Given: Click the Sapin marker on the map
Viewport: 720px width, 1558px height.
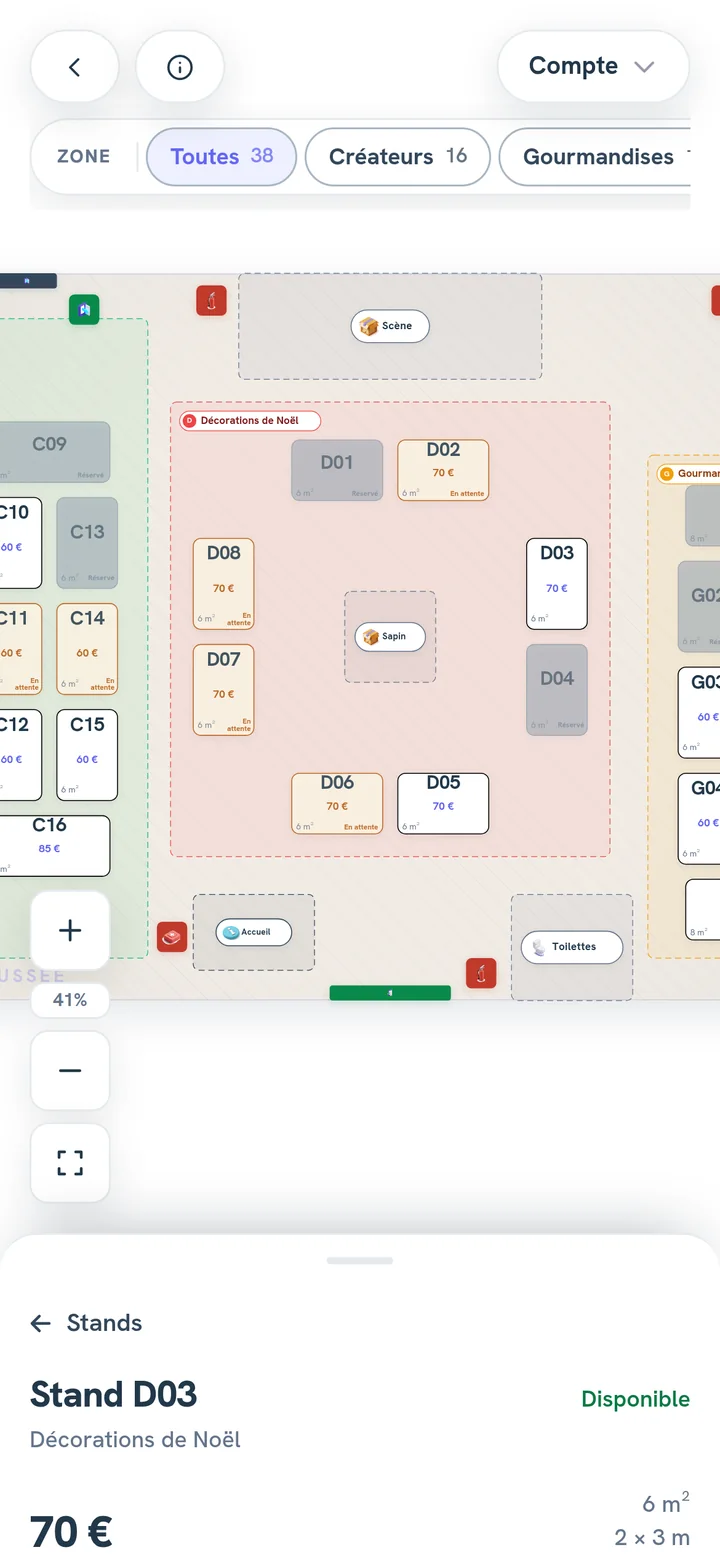Looking at the screenshot, I should pyautogui.click(x=390, y=637).
